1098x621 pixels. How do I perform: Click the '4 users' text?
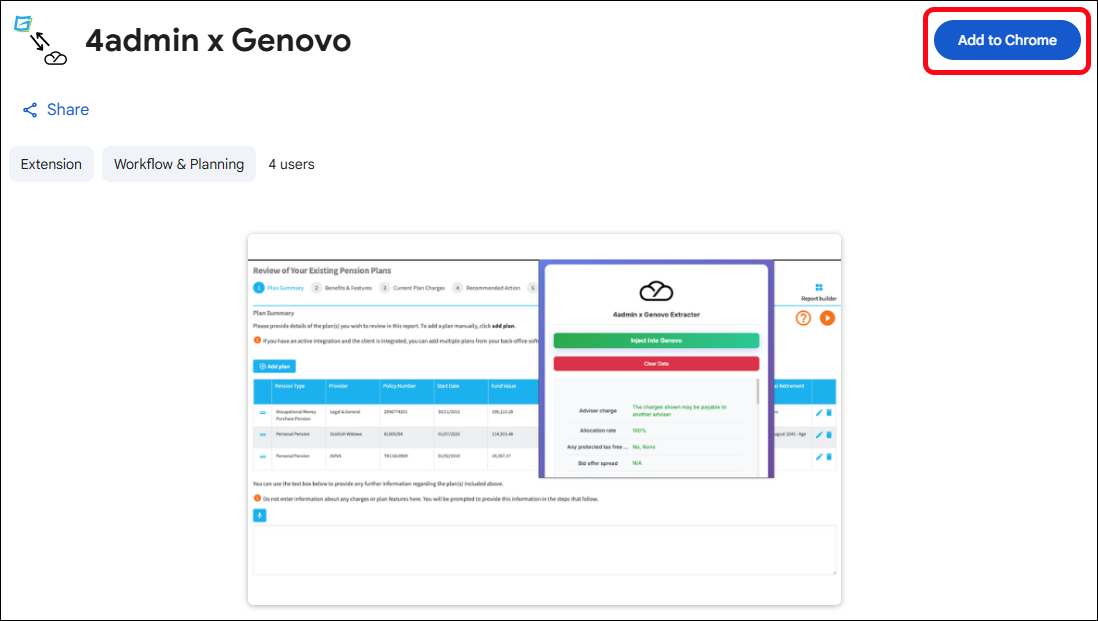pyautogui.click(x=291, y=165)
